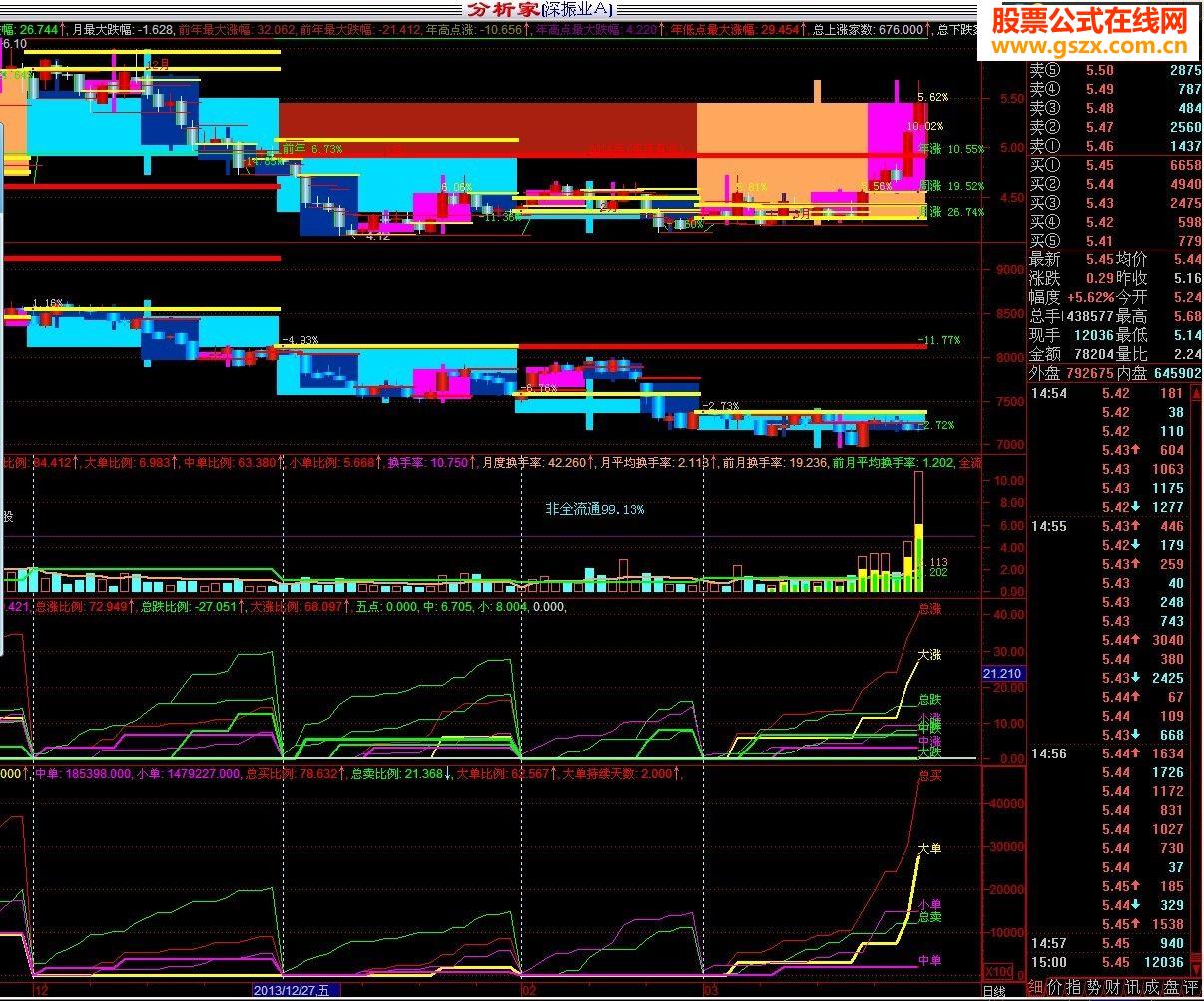
Task: Select the 2013/12/27,五 date marker
Action: click(x=297, y=990)
